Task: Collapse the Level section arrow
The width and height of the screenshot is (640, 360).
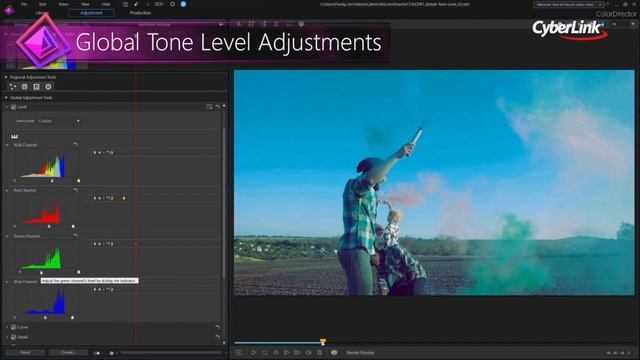Action: [x=7, y=107]
